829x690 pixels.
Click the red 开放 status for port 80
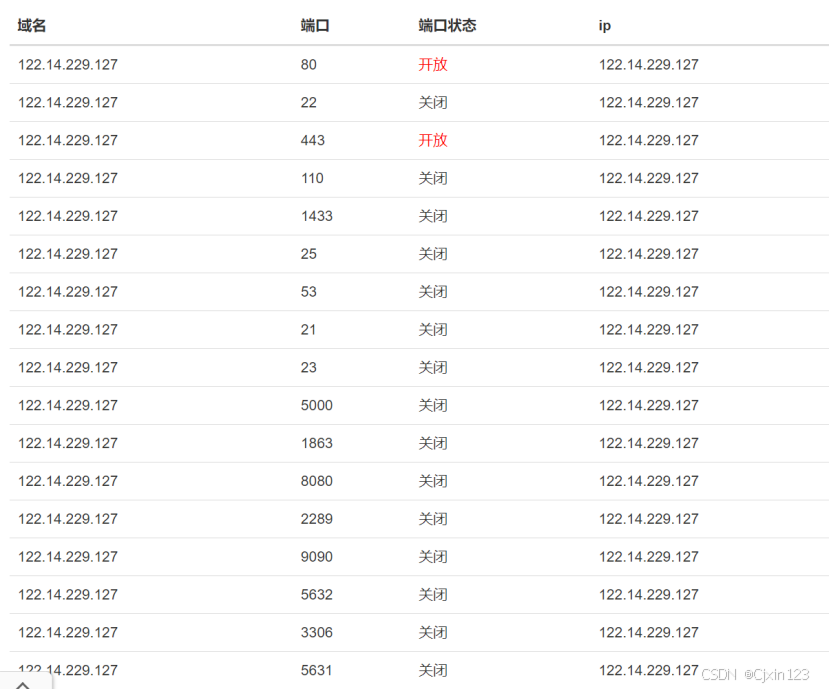[x=433, y=65]
